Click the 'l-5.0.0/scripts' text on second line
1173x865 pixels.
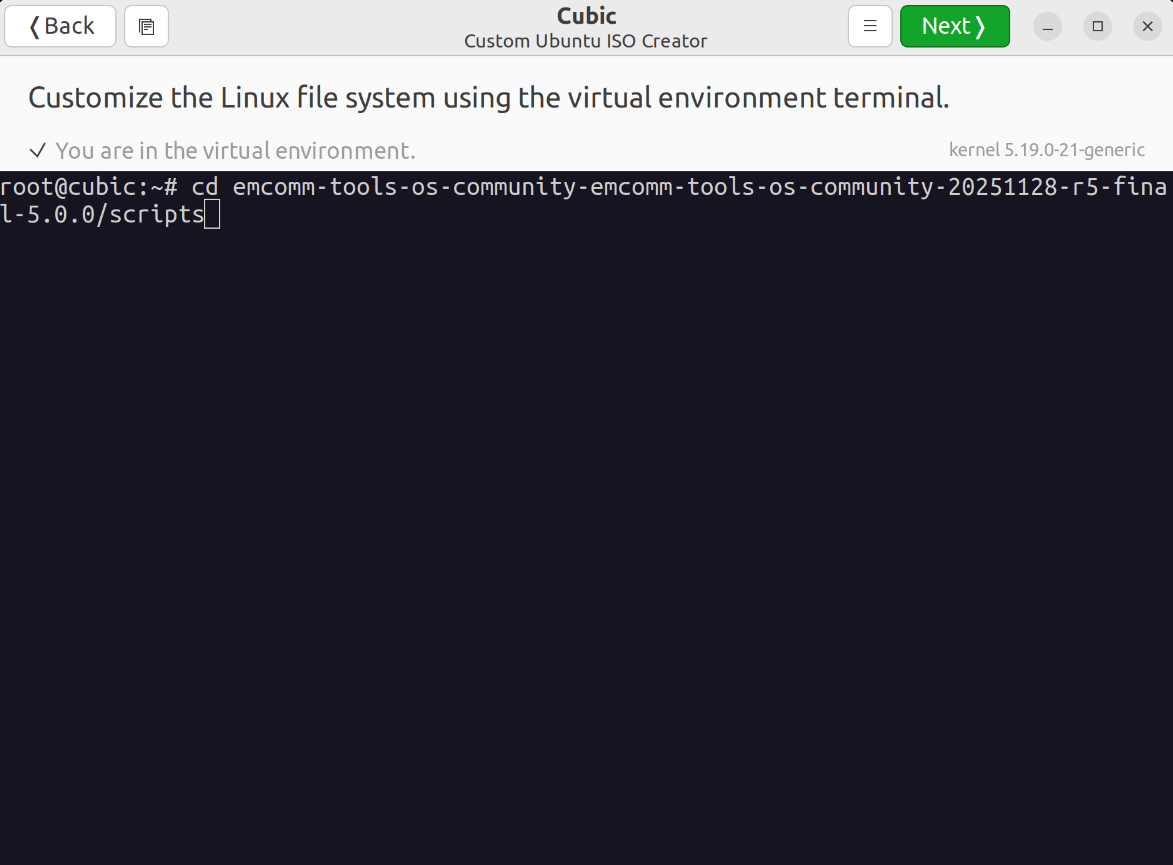pyautogui.click(x=102, y=214)
